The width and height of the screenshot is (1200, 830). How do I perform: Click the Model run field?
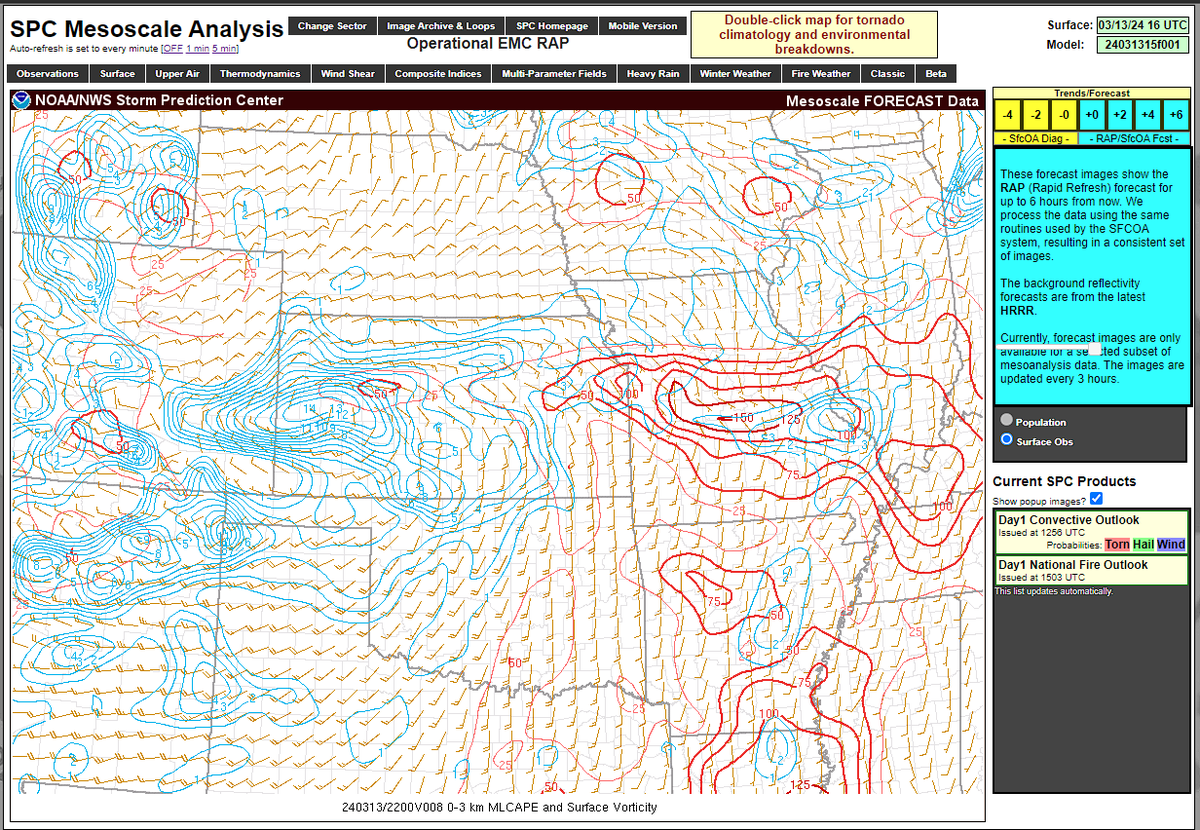1142,44
